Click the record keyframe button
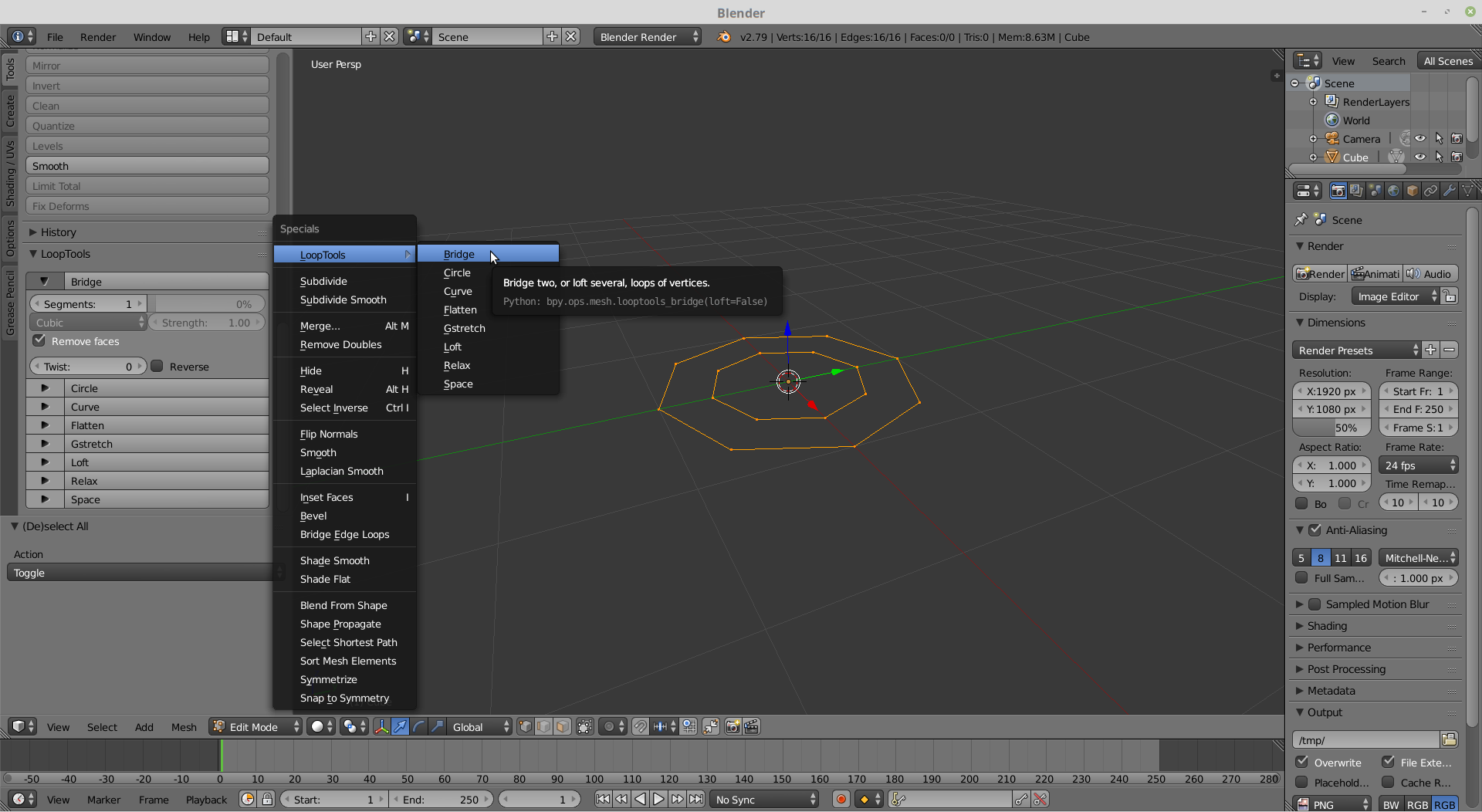1482x812 pixels. [x=841, y=800]
